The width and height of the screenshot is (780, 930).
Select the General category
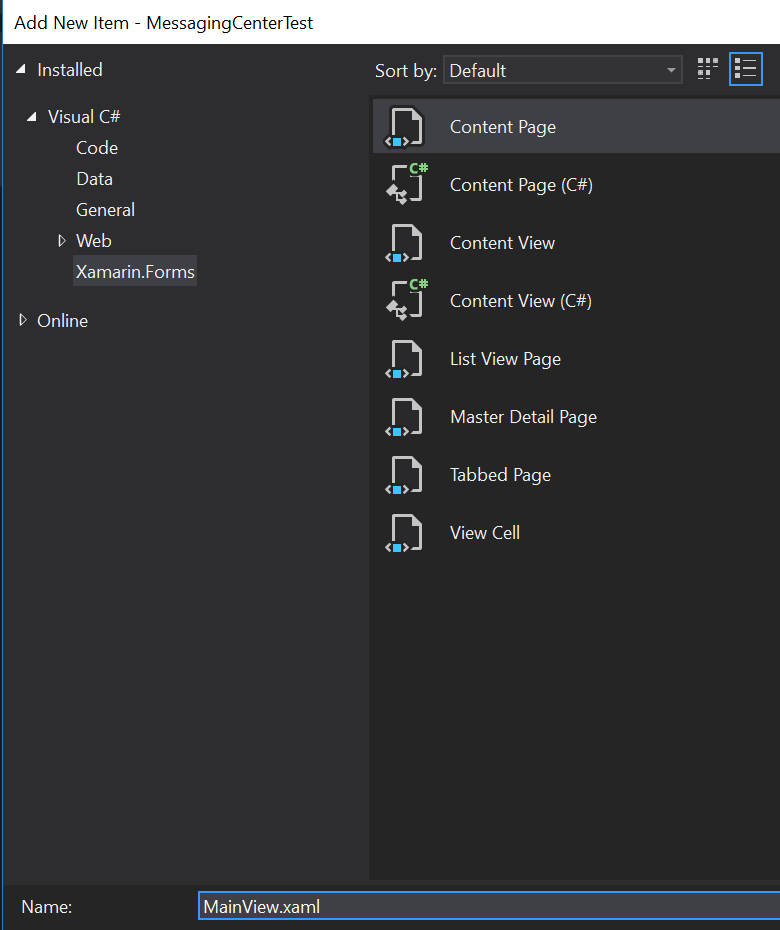pos(105,209)
